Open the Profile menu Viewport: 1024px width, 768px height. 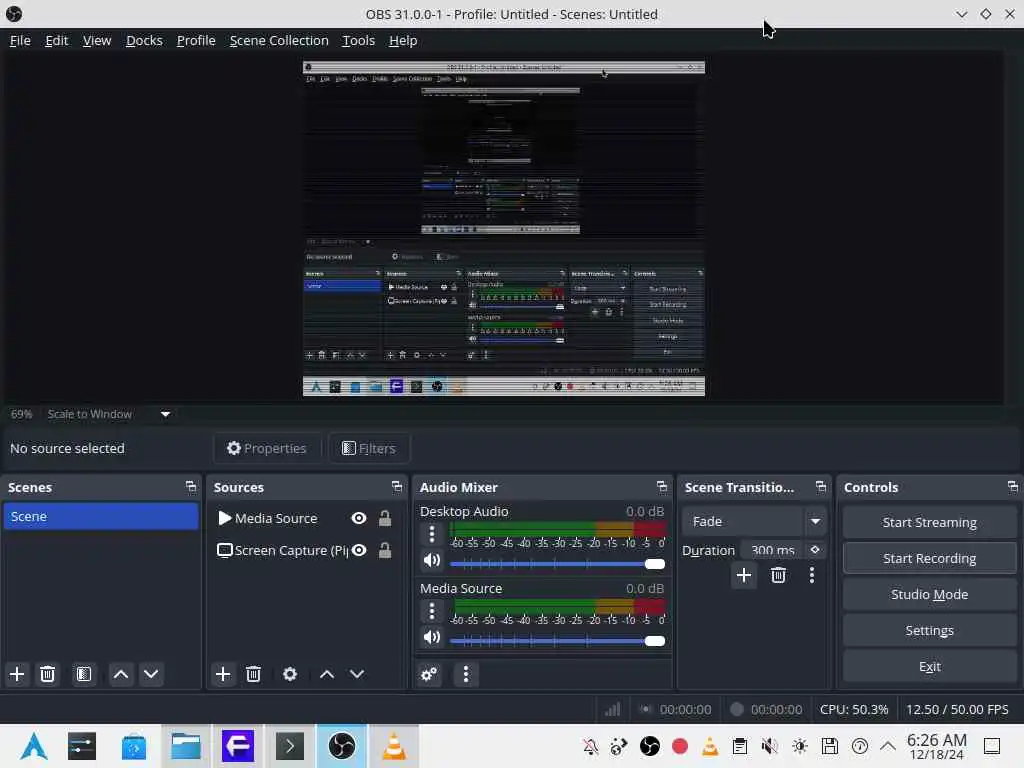pyautogui.click(x=196, y=40)
